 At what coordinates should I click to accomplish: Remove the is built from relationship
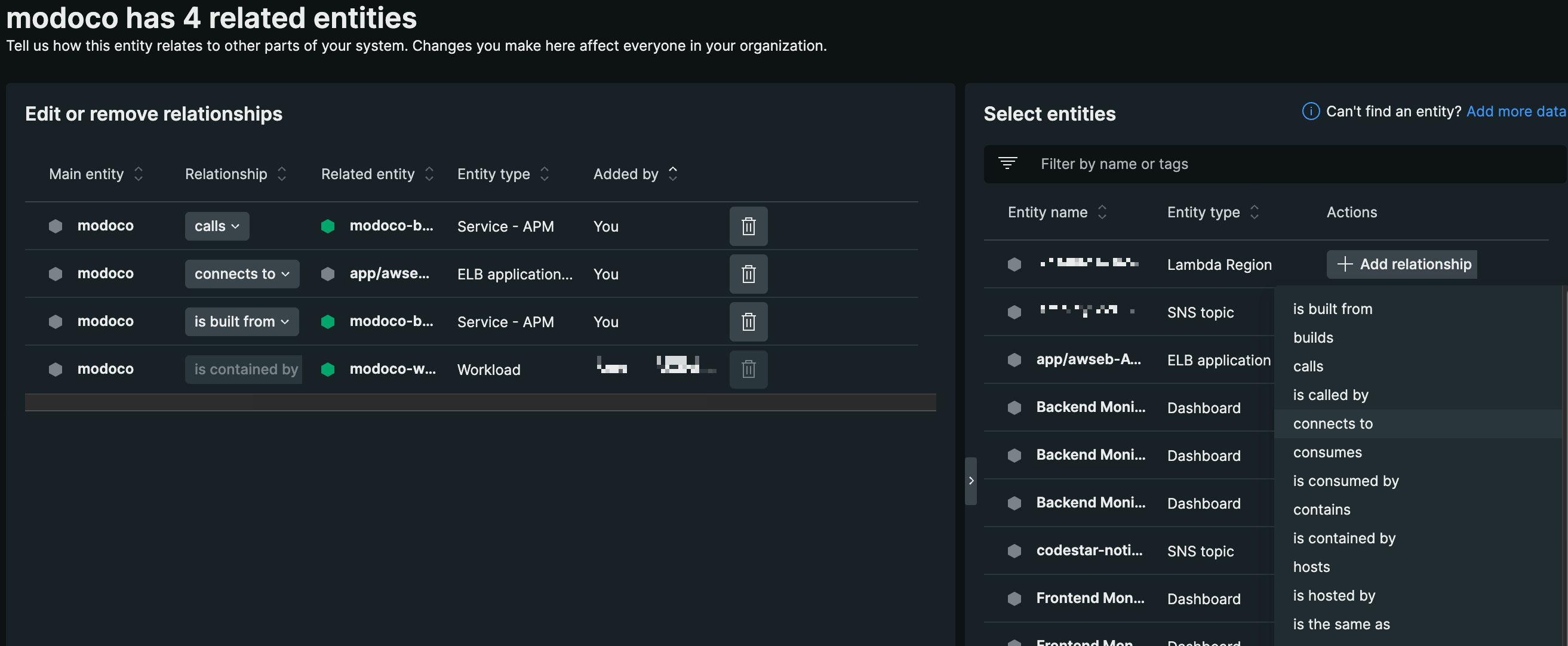(x=748, y=321)
